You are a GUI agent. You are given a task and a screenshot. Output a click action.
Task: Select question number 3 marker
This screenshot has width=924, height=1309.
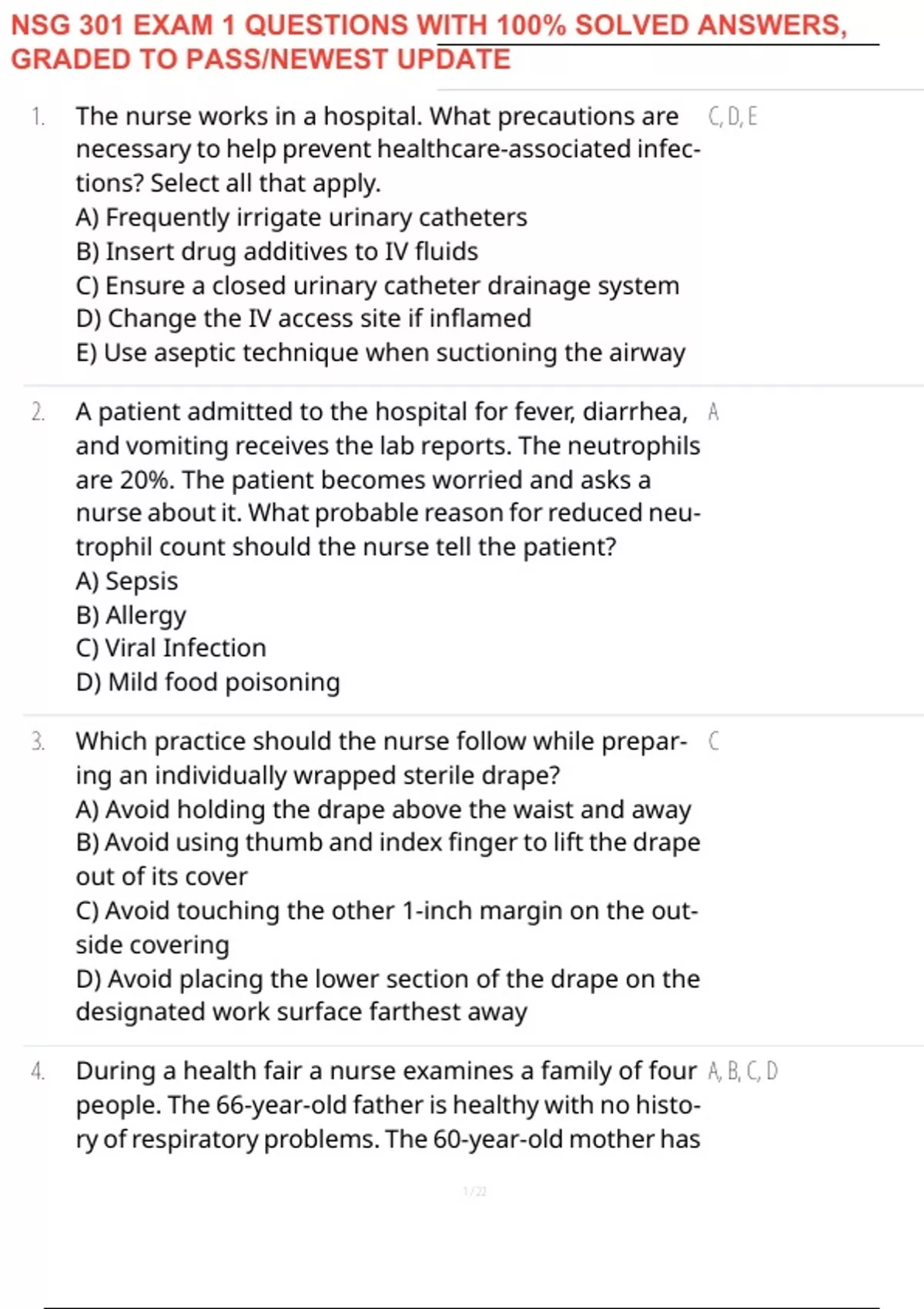[38, 742]
